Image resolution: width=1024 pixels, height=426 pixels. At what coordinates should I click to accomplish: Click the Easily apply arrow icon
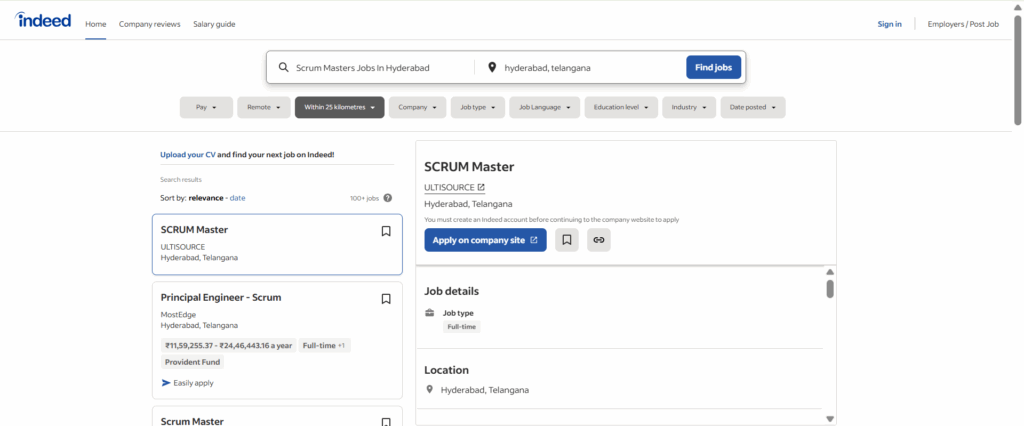(166, 383)
